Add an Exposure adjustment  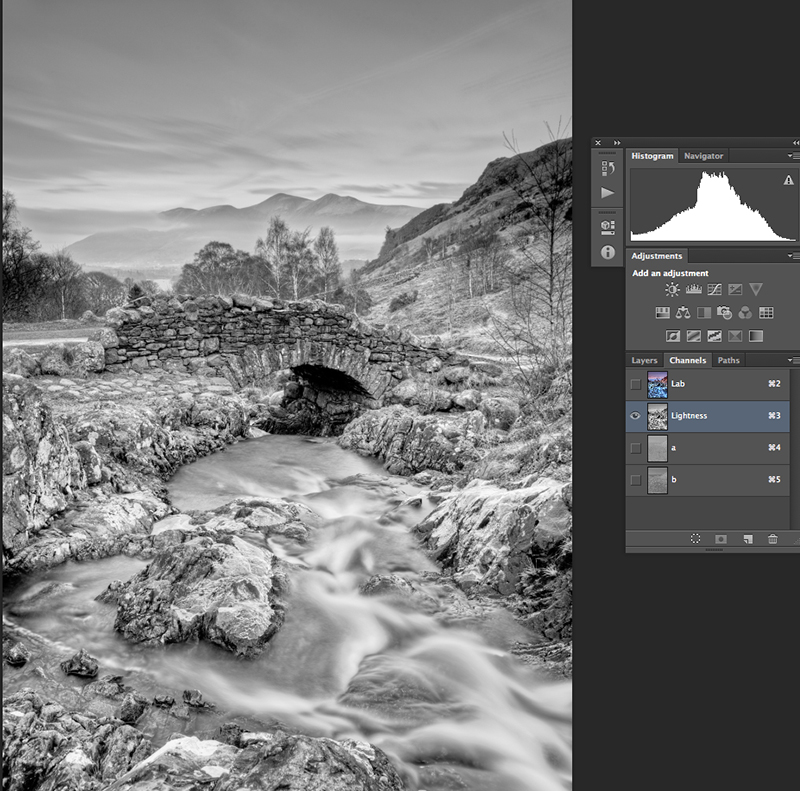coord(735,290)
